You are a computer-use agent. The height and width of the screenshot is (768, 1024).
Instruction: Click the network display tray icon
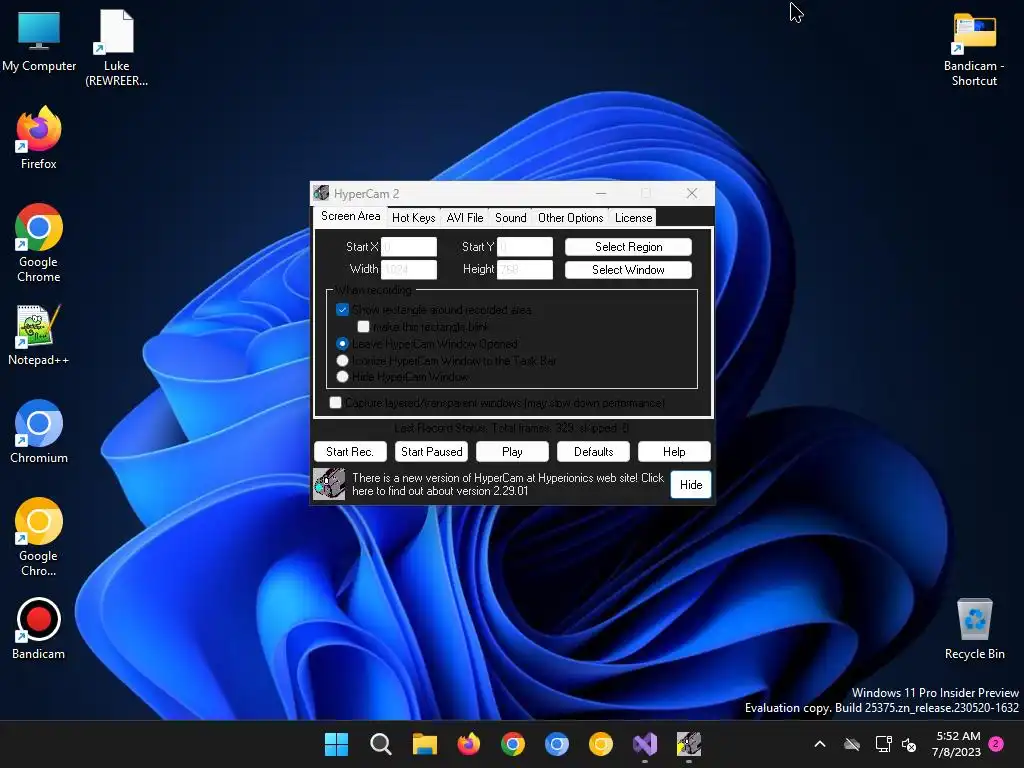tap(884, 744)
